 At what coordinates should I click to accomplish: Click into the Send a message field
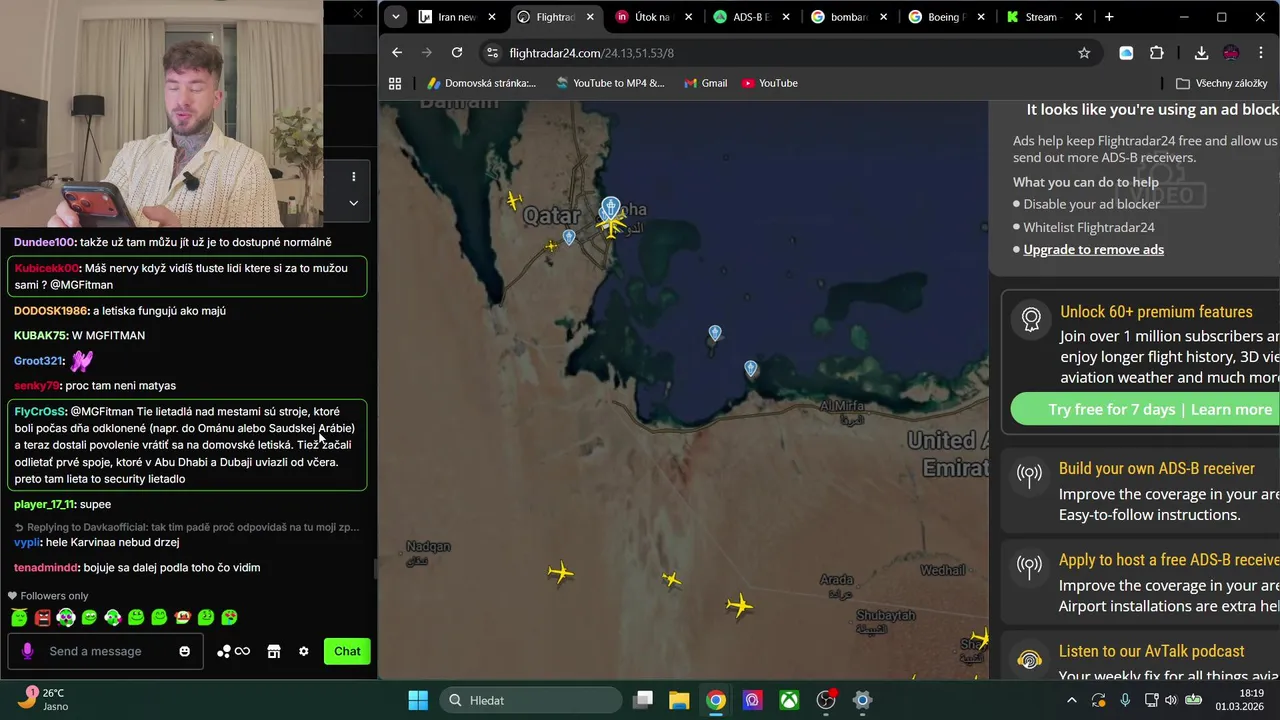click(105, 651)
